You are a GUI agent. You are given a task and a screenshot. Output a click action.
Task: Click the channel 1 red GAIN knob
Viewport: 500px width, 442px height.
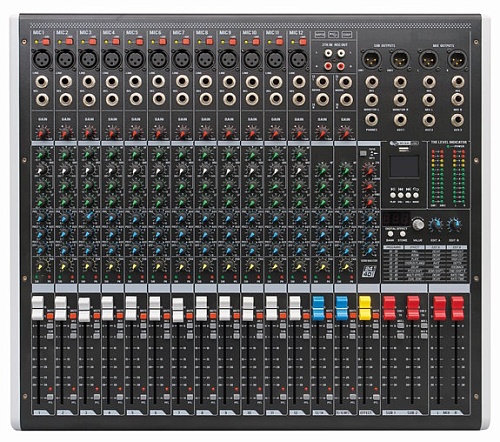tap(42, 133)
